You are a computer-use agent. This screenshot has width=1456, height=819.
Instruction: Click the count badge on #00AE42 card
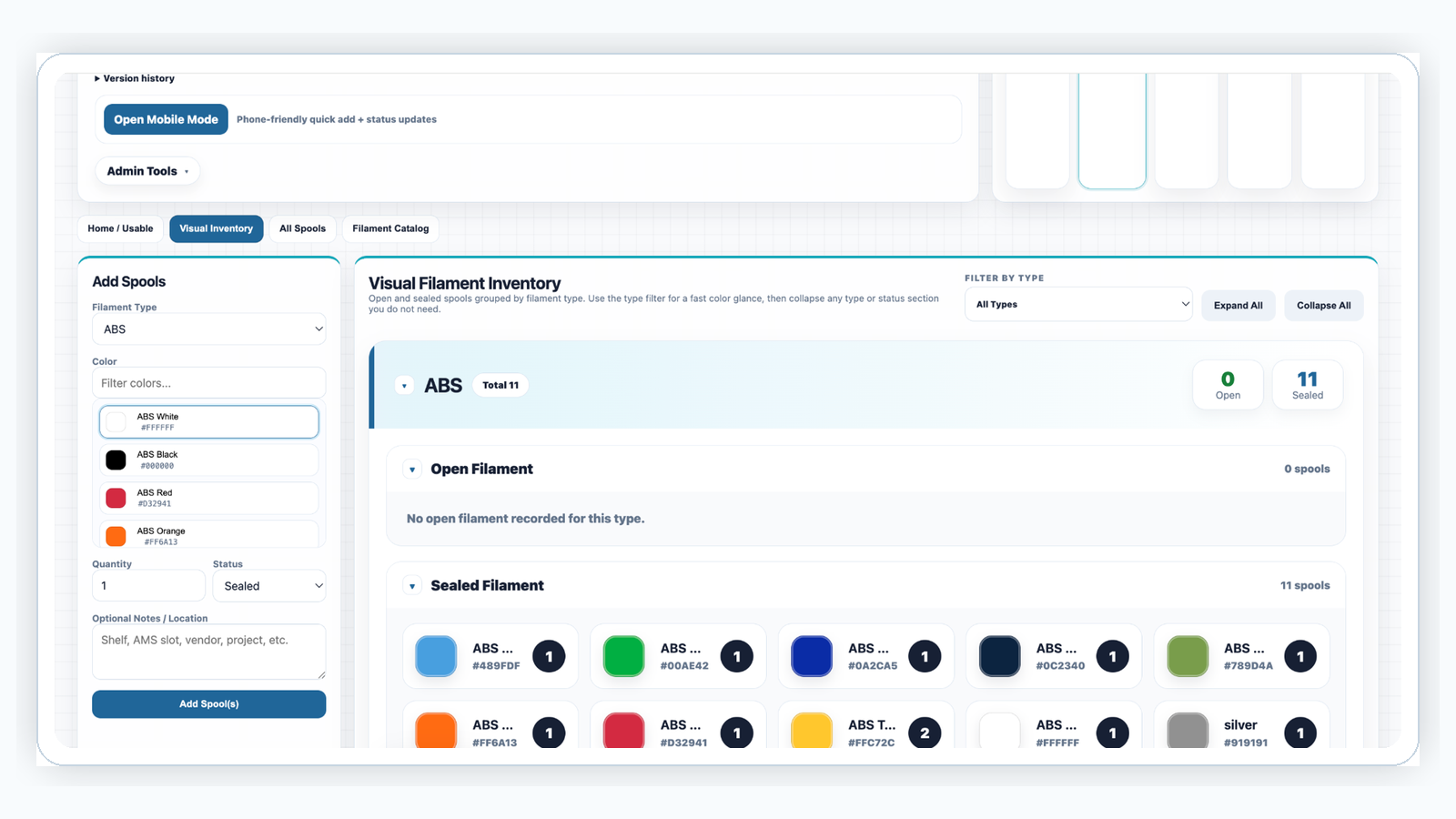737,656
